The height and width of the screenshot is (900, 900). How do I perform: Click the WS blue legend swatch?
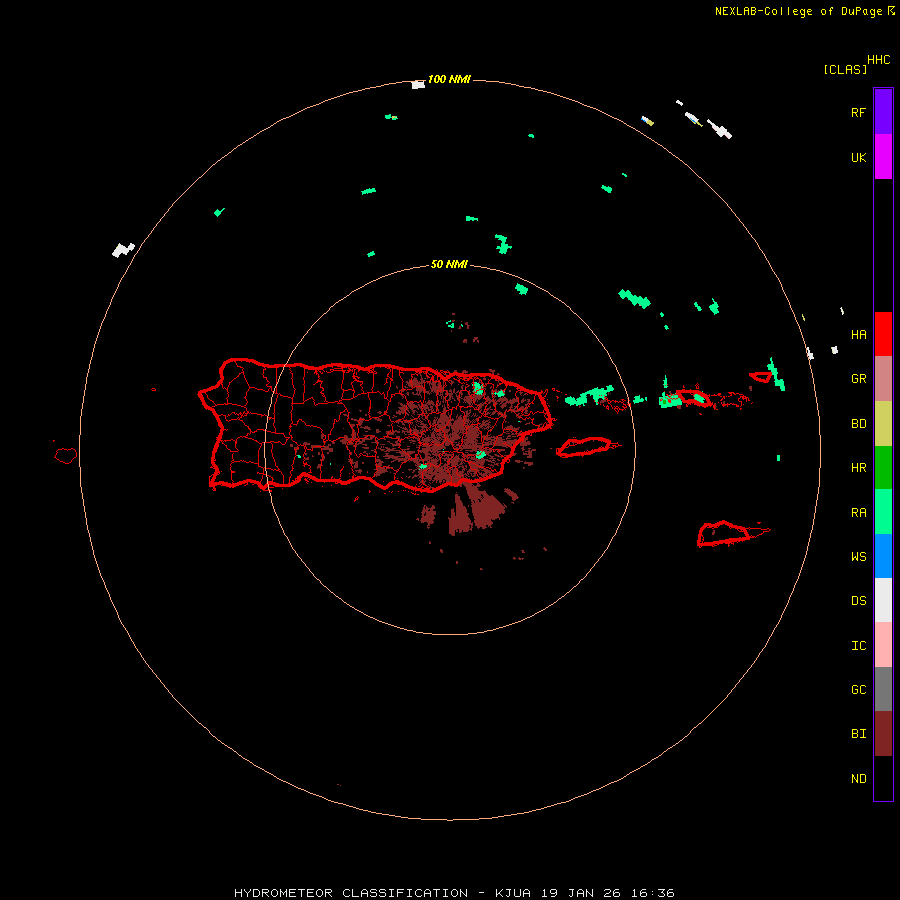point(883,556)
